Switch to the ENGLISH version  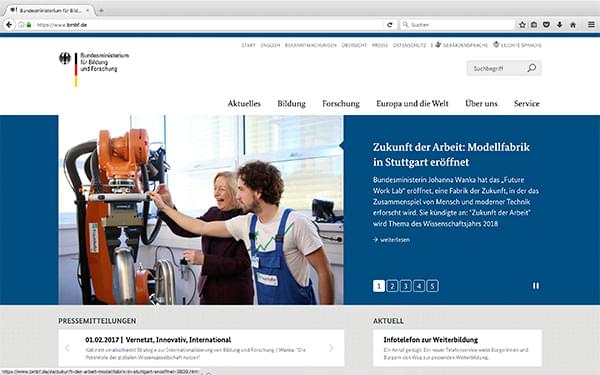tap(270, 45)
